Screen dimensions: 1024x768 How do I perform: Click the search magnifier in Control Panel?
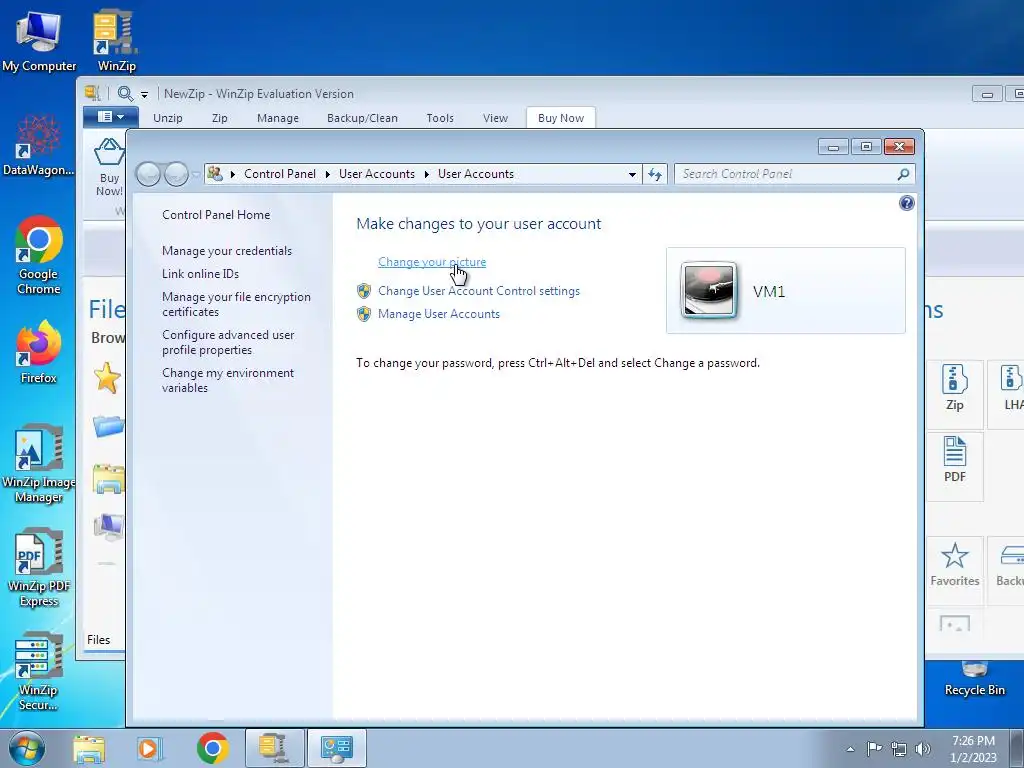903,174
